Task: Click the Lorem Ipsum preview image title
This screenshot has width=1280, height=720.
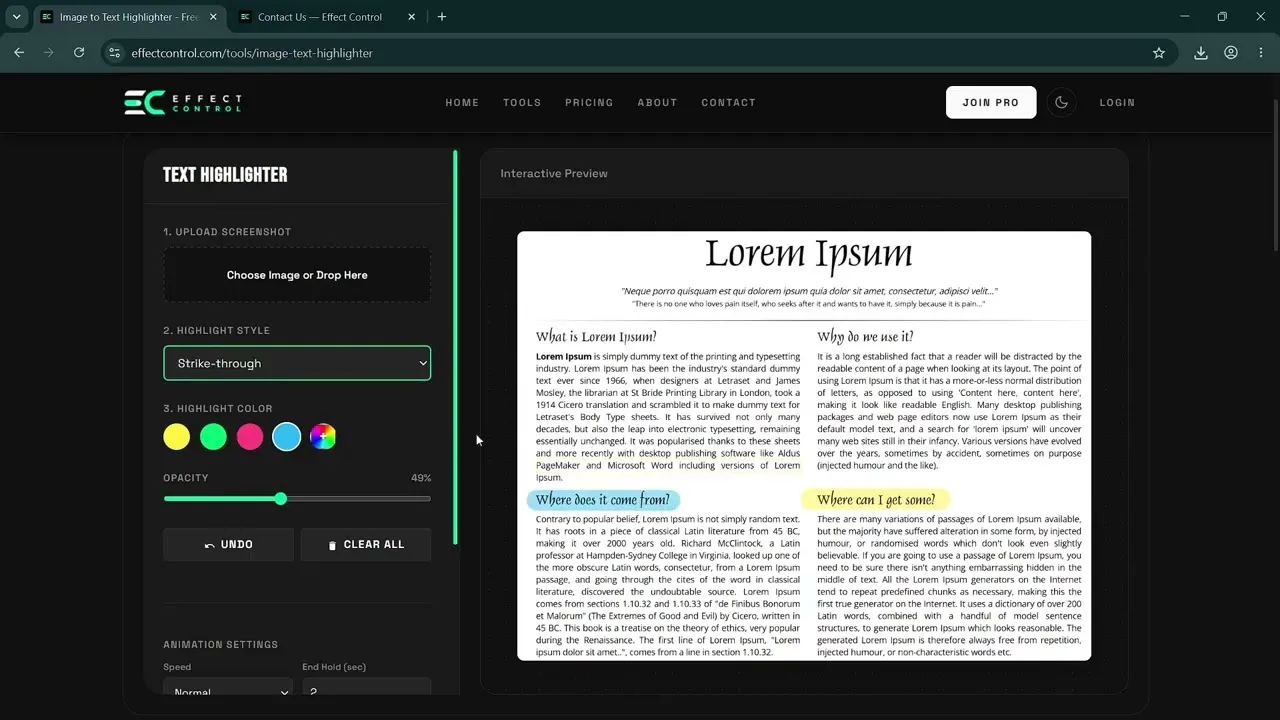Action: click(x=808, y=254)
